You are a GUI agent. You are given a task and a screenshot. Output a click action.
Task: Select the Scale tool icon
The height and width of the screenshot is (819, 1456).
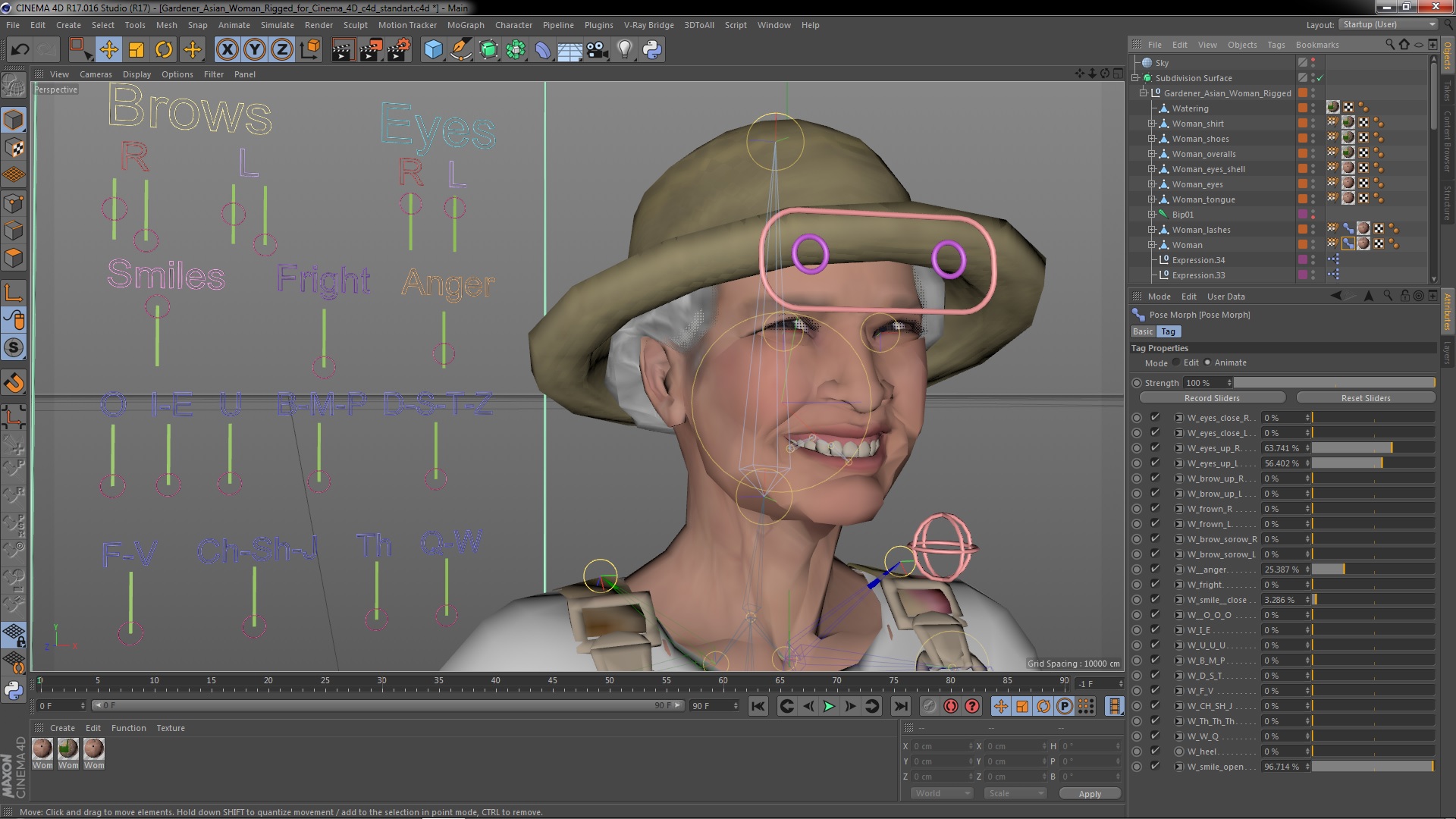[x=136, y=50]
